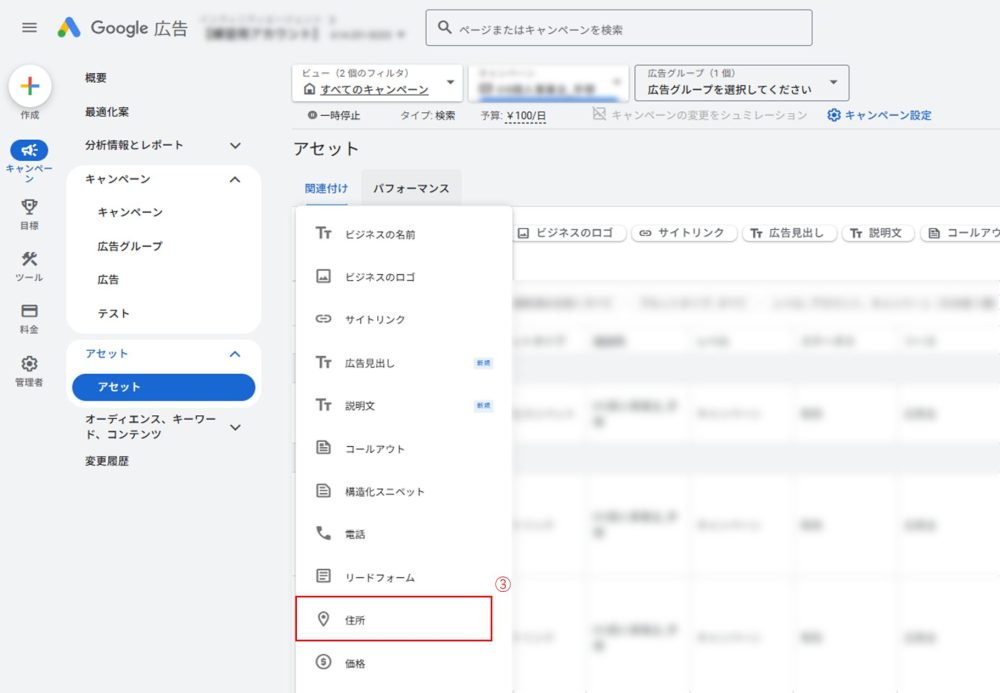Open 広告 in navigation

click(108, 279)
